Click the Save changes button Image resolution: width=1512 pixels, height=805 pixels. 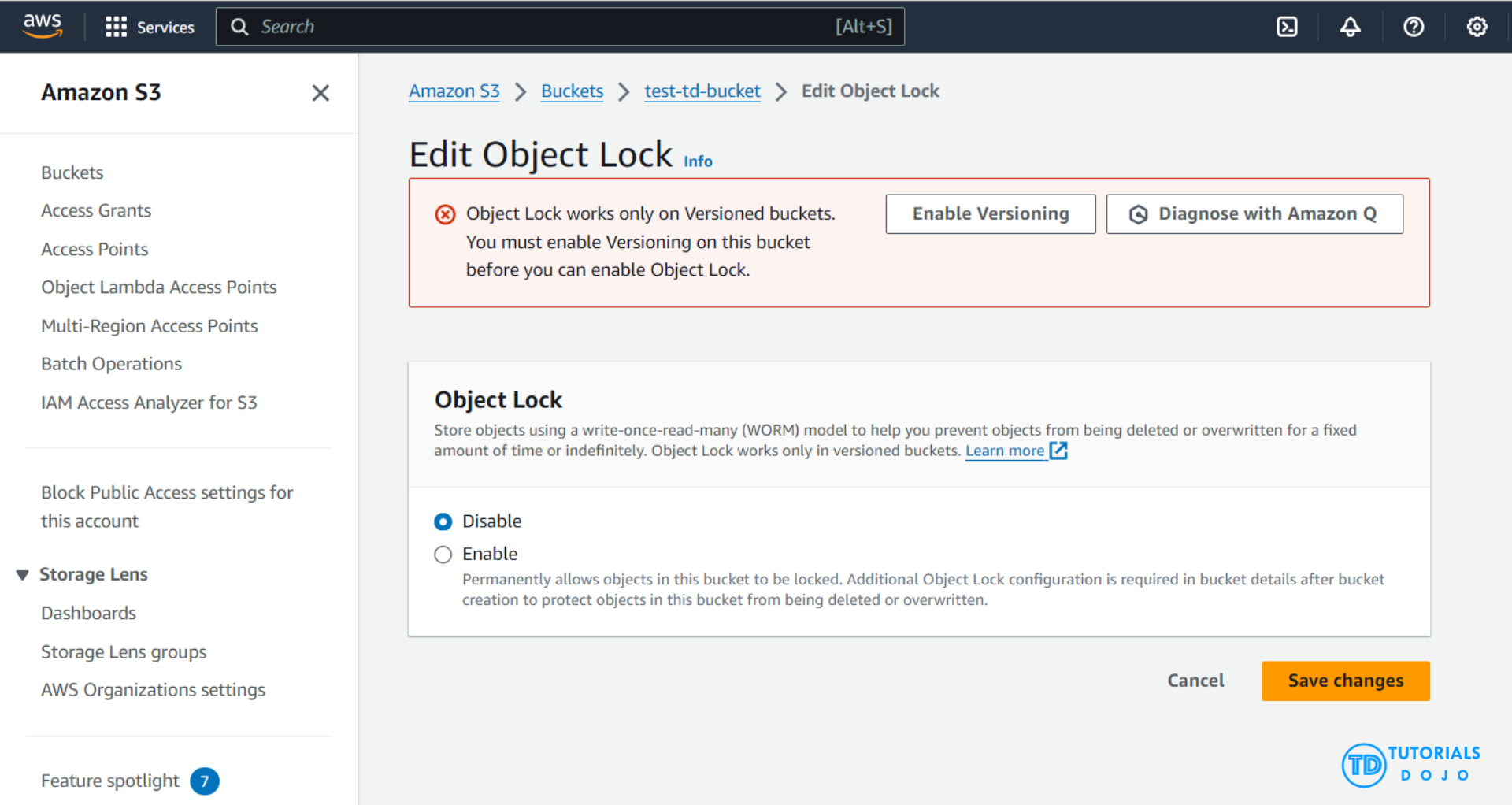coord(1346,681)
